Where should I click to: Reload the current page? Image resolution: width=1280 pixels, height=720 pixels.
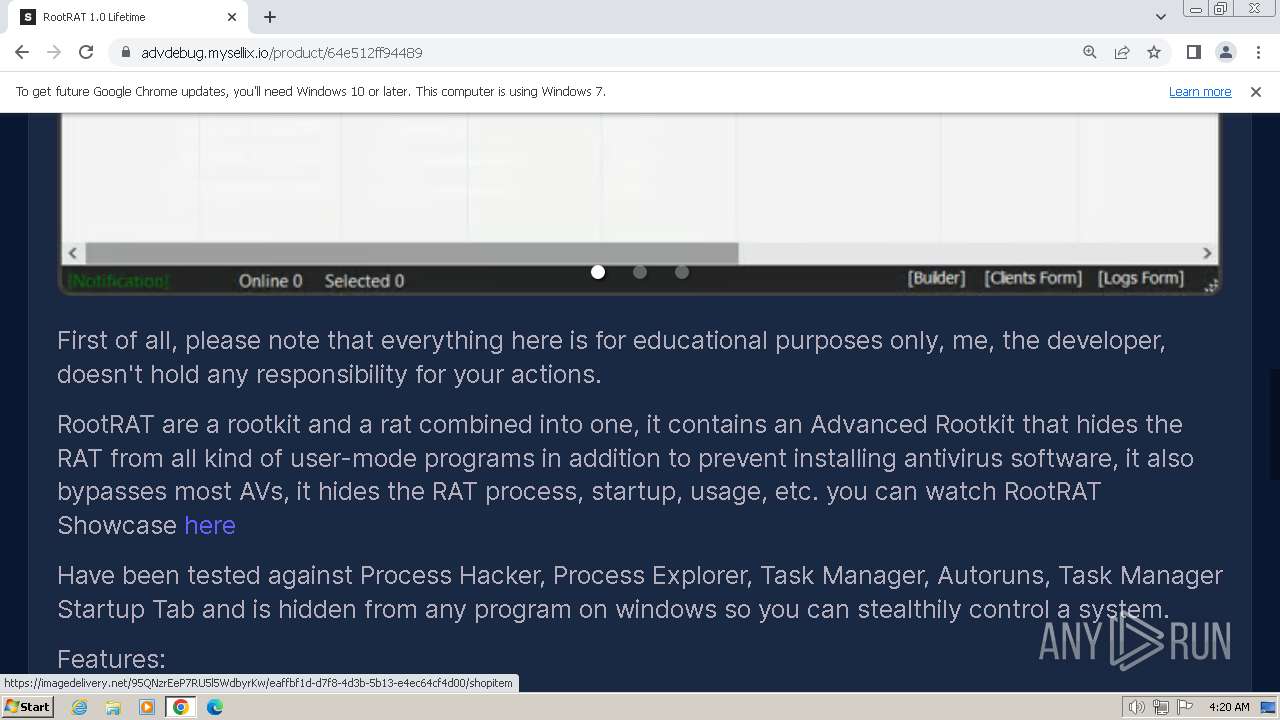coord(86,52)
